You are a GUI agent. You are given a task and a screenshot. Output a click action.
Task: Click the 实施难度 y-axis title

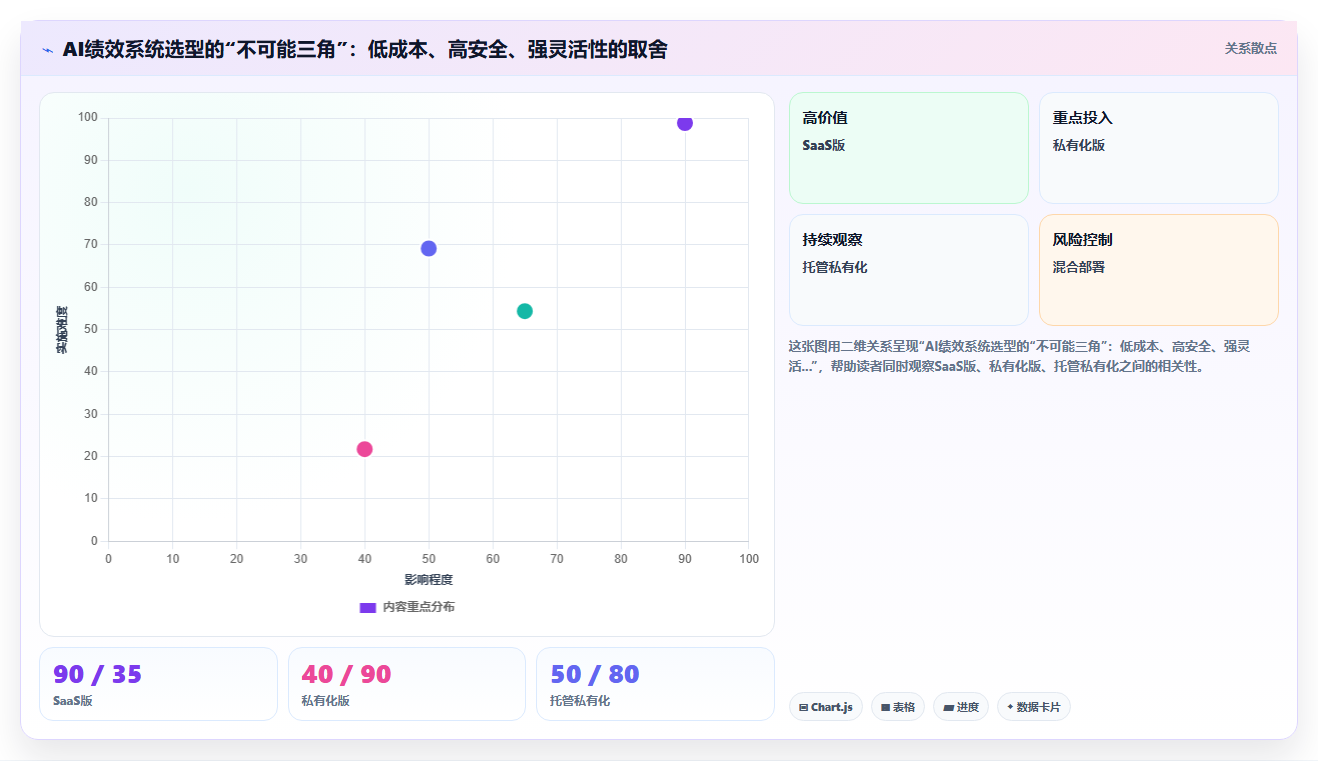[62, 330]
